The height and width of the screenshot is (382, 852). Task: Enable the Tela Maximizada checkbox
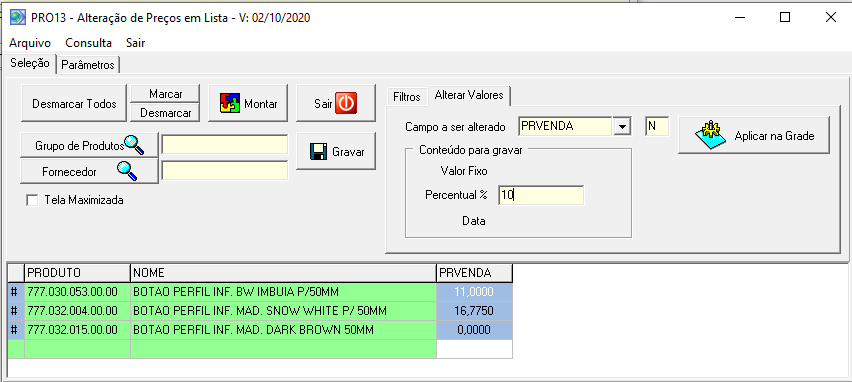pyautogui.click(x=33, y=201)
